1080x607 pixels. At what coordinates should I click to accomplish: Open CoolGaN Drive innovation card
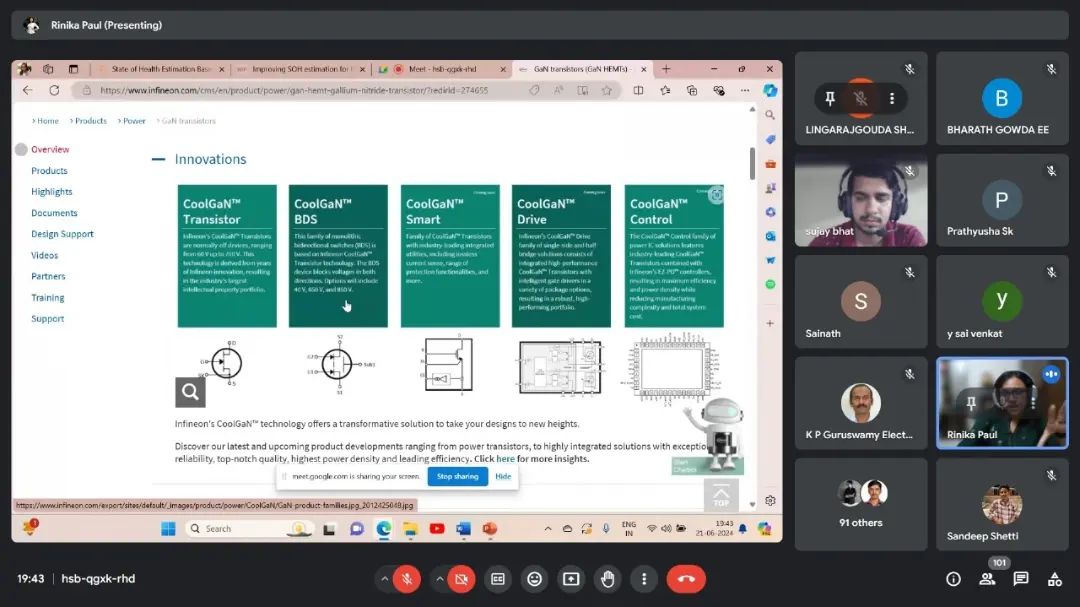(561, 256)
